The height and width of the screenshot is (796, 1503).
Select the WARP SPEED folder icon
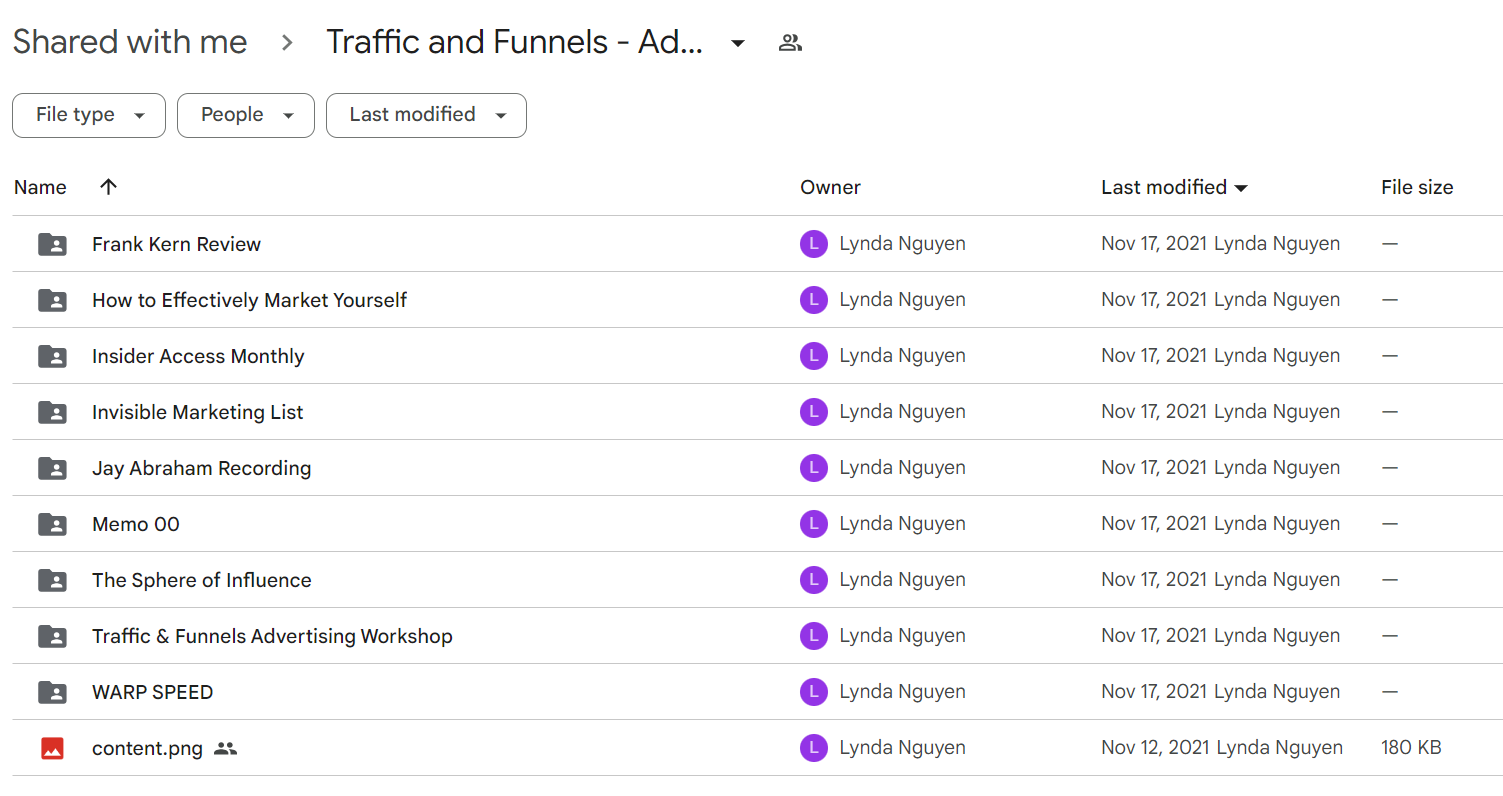pyautogui.click(x=52, y=692)
